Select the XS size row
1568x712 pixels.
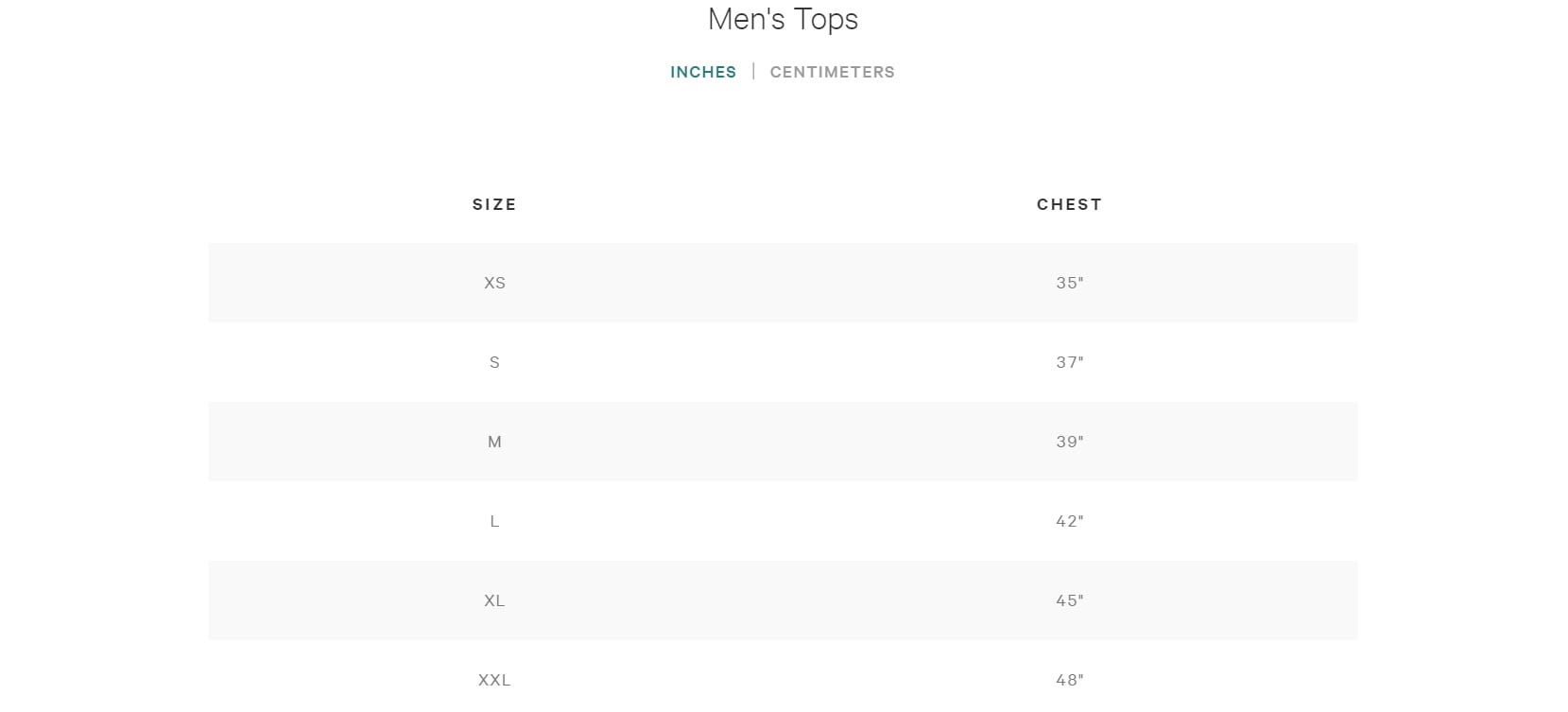coord(783,283)
